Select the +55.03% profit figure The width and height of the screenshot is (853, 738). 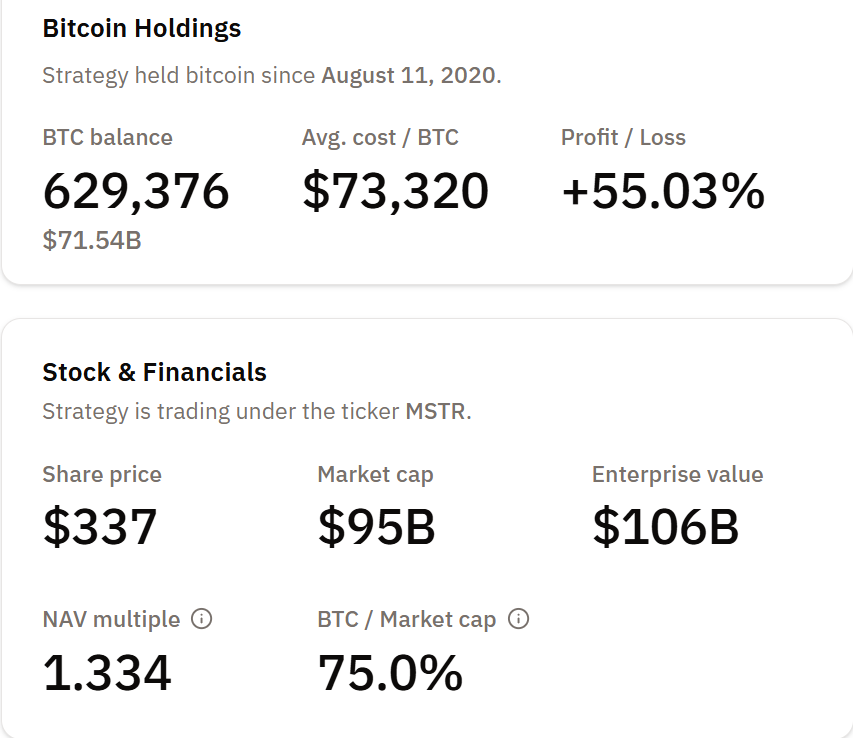[x=663, y=191]
